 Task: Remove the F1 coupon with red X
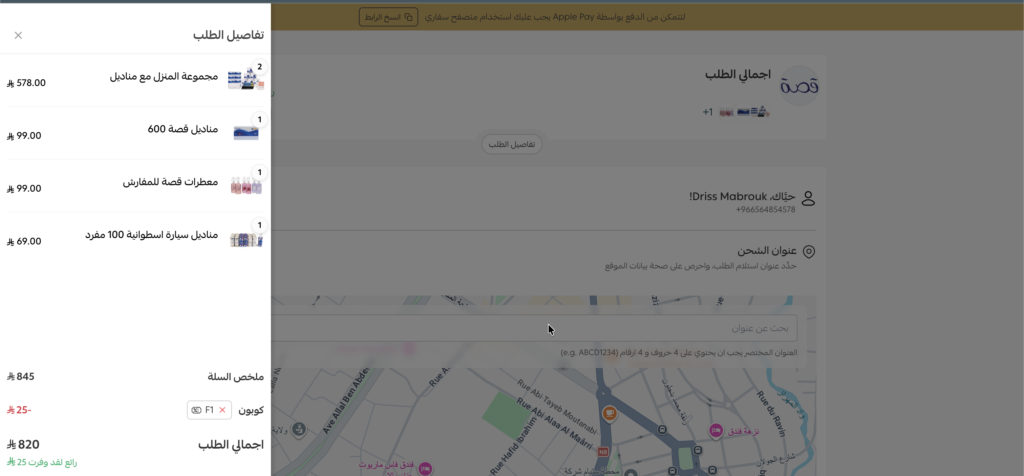tap(222, 410)
